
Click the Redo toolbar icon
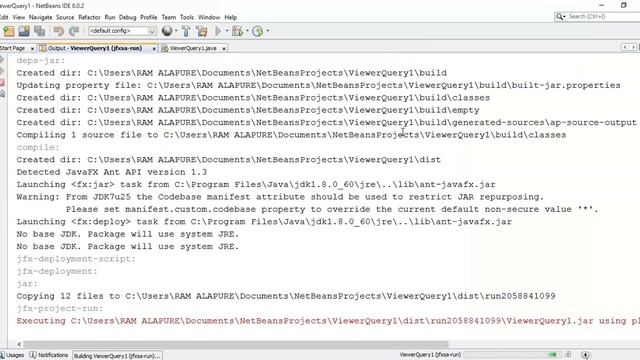74,31
